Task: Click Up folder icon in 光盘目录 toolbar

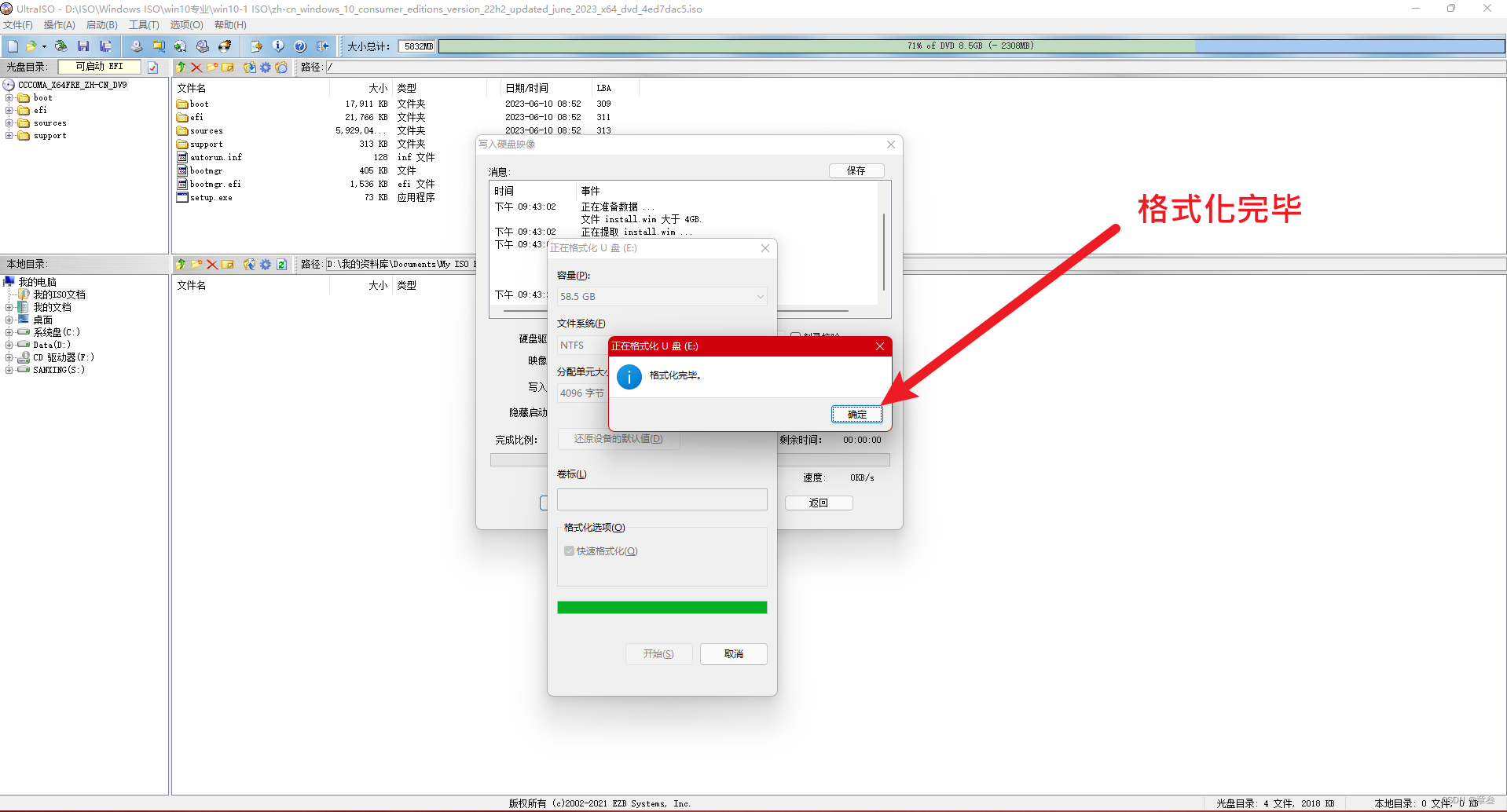Action: coord(181,68)
